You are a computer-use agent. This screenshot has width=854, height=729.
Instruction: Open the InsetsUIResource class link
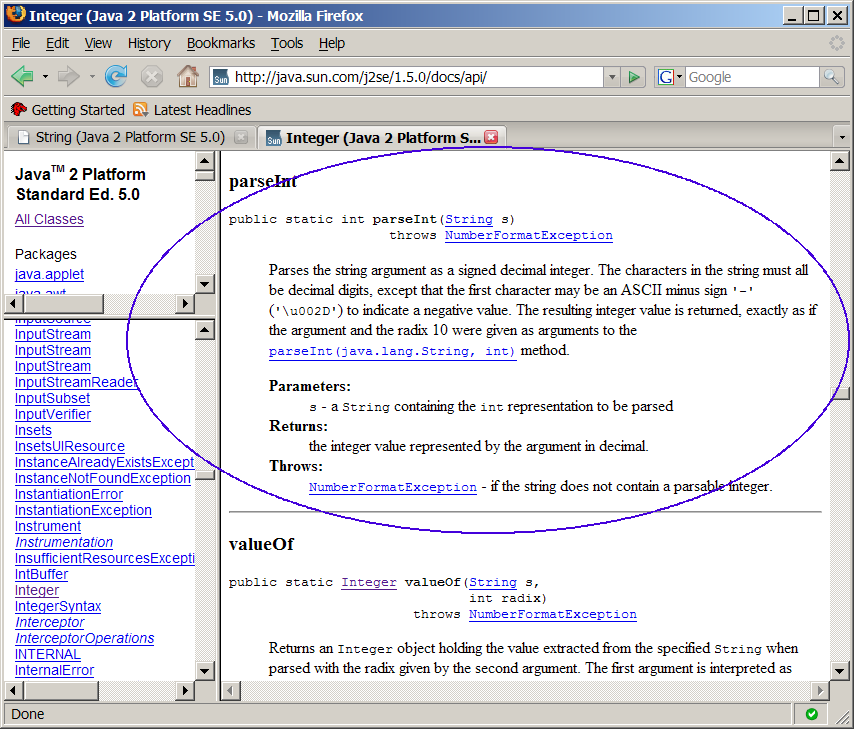70,446
